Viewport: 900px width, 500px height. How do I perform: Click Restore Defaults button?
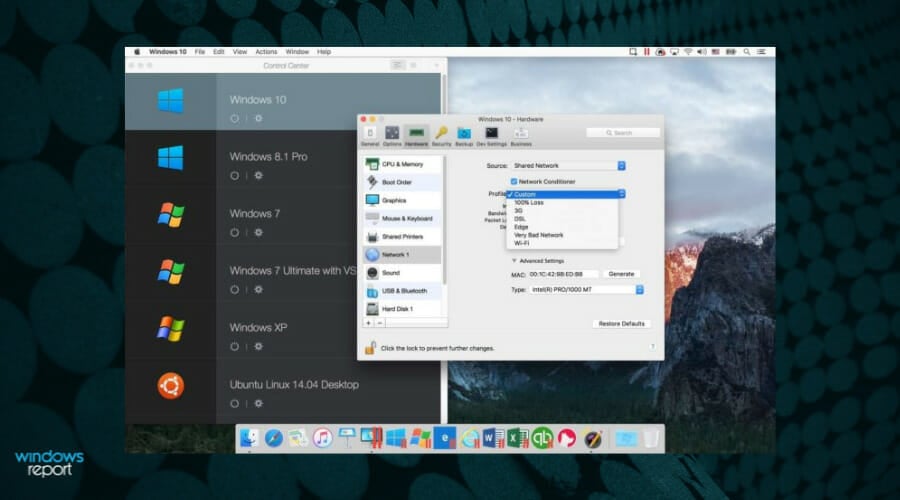click(x=621, y=324)
